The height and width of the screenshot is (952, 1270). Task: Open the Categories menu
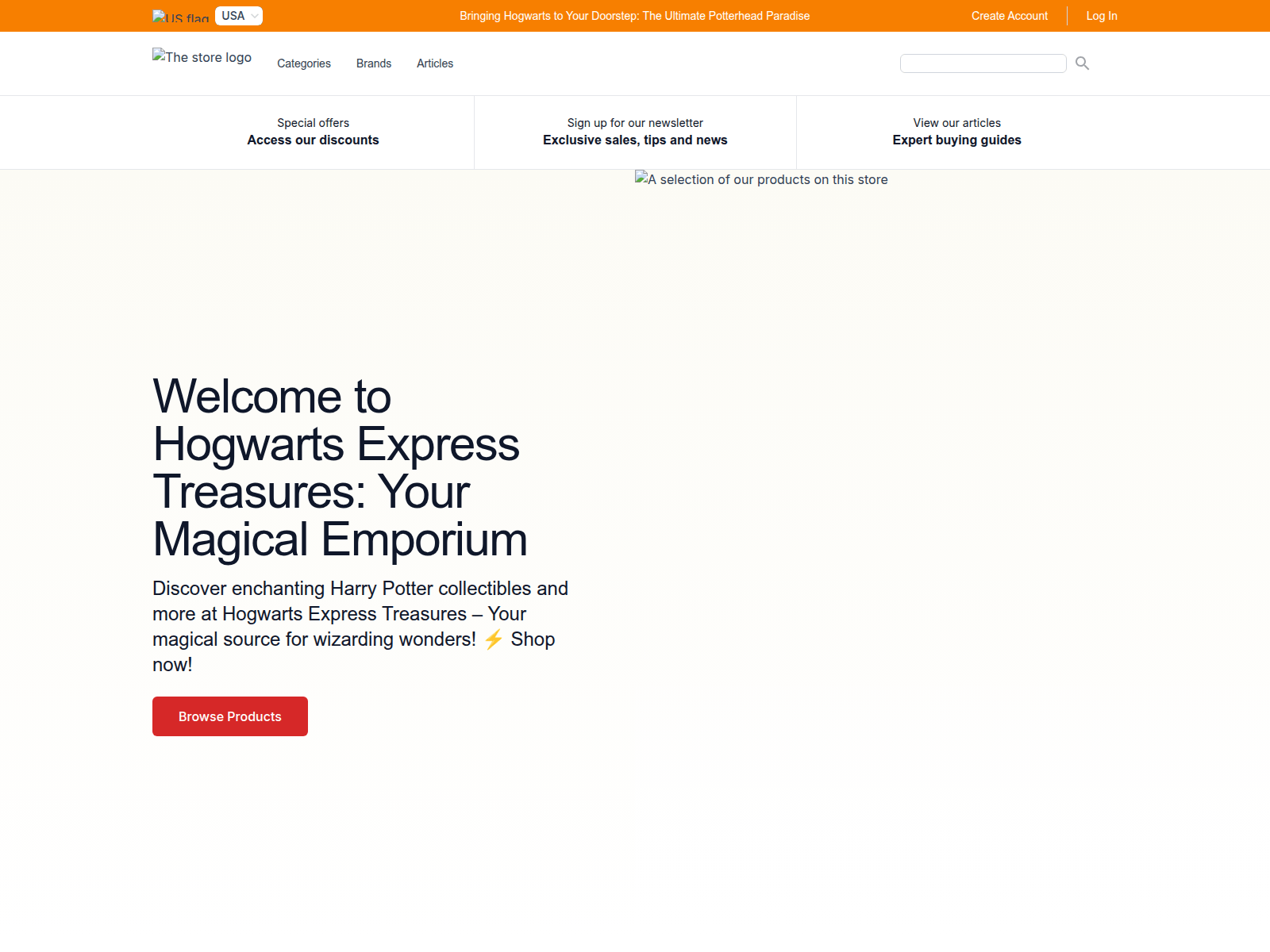pyautogui.click(x=304, y=63)
